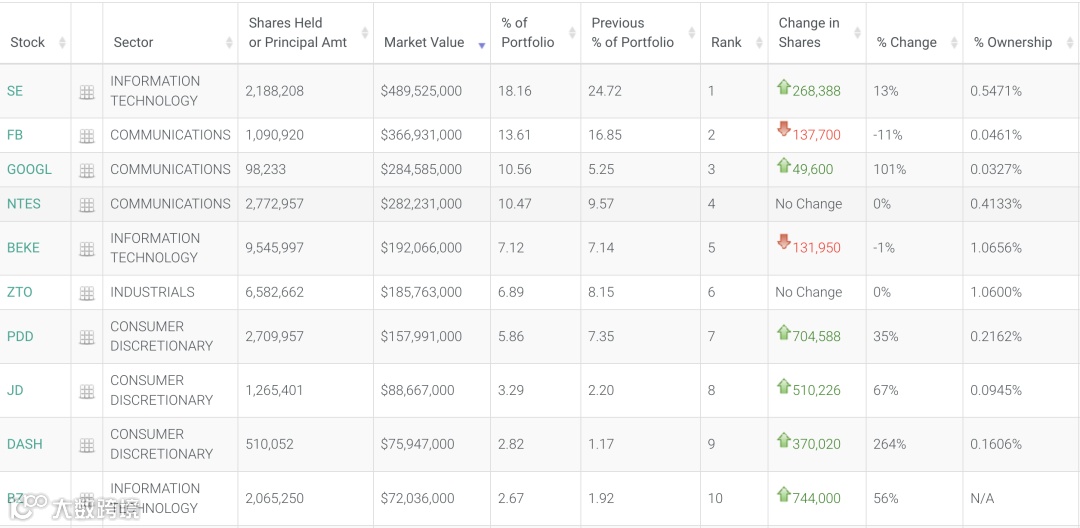Viewport: 1080px width, 528px height.
Task: Click the table icon beside JD
Action: pos(87,391)
